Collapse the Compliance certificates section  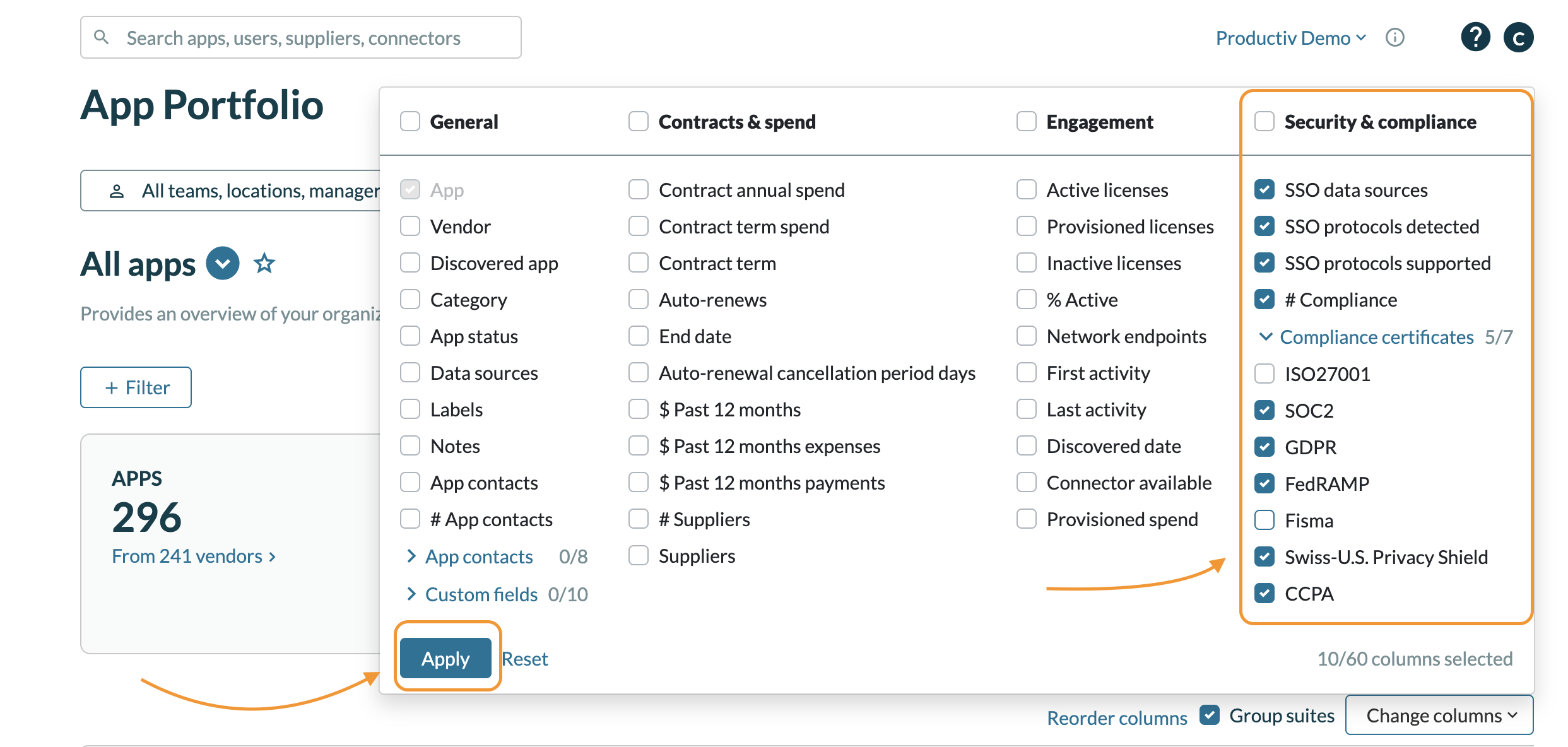tap(1265, 337)
